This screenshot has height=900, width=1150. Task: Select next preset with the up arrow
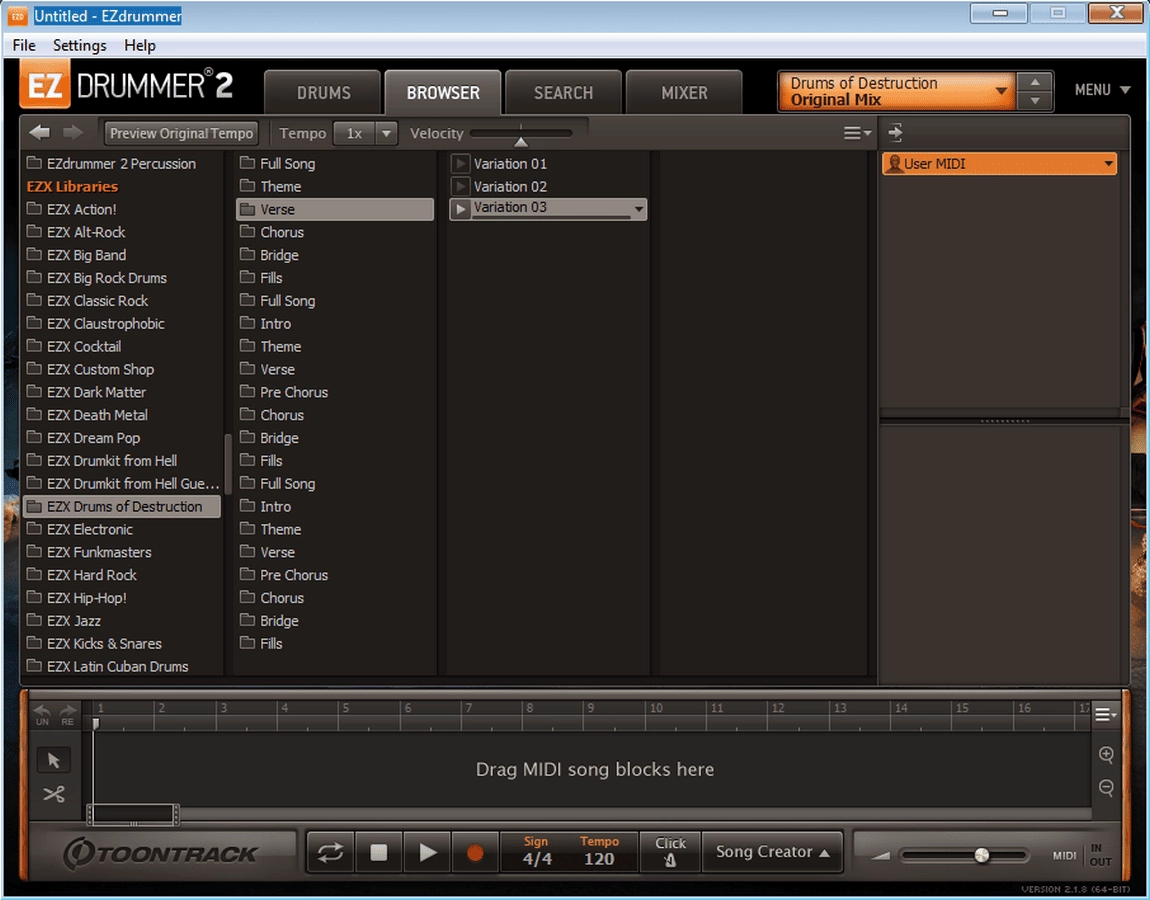[x=1035, y=82]
